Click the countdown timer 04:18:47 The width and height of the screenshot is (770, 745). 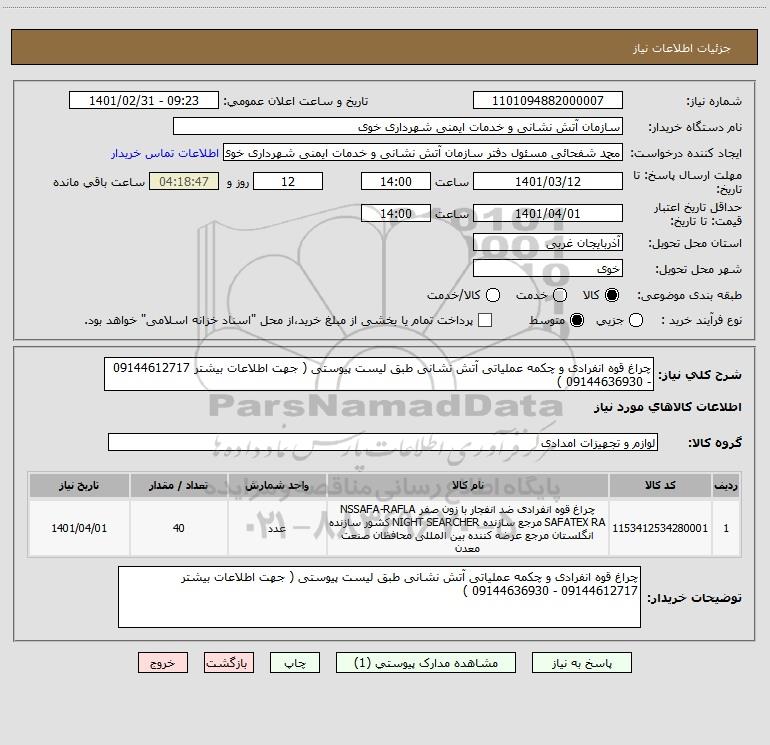[x=184, y=181]
